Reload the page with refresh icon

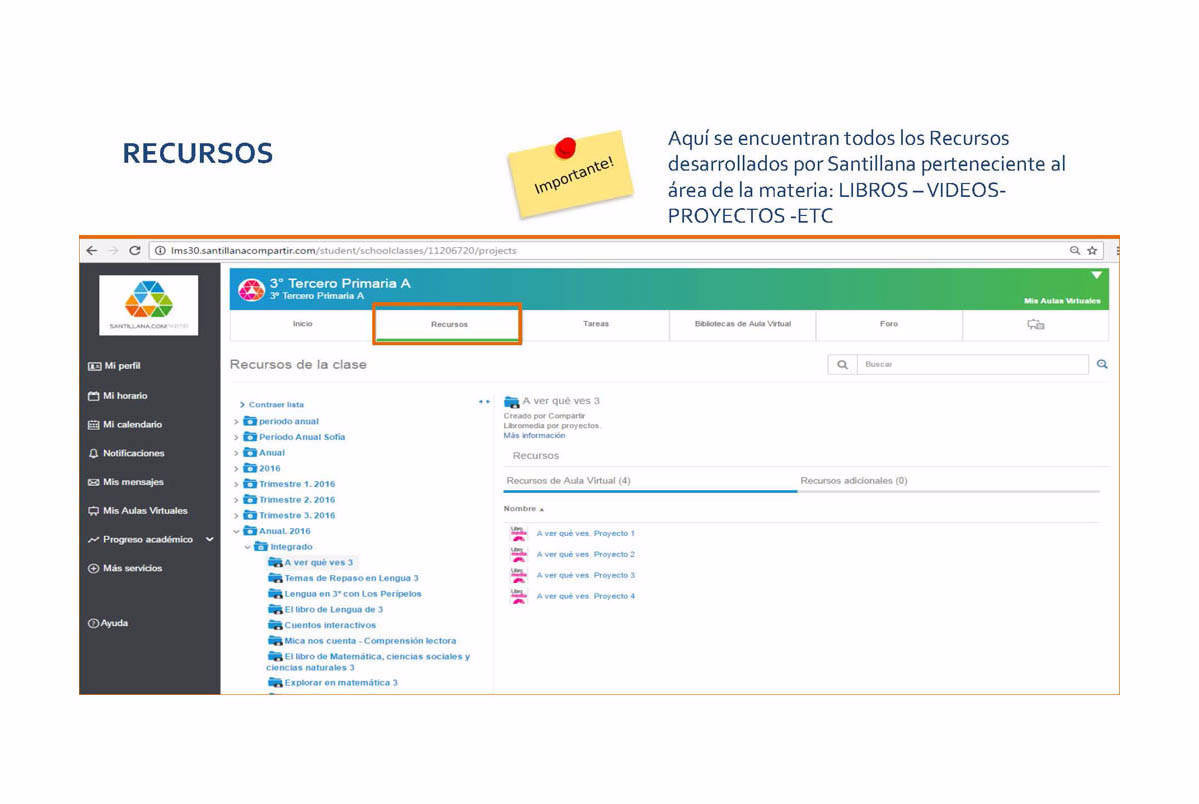(135, 250)
